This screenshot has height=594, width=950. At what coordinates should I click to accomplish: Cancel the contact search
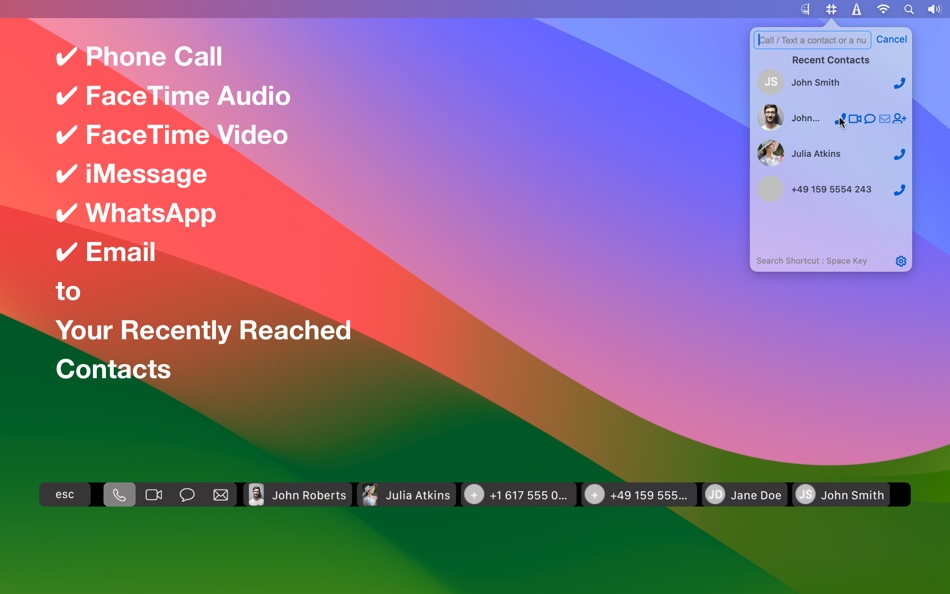tap(891, 39)
